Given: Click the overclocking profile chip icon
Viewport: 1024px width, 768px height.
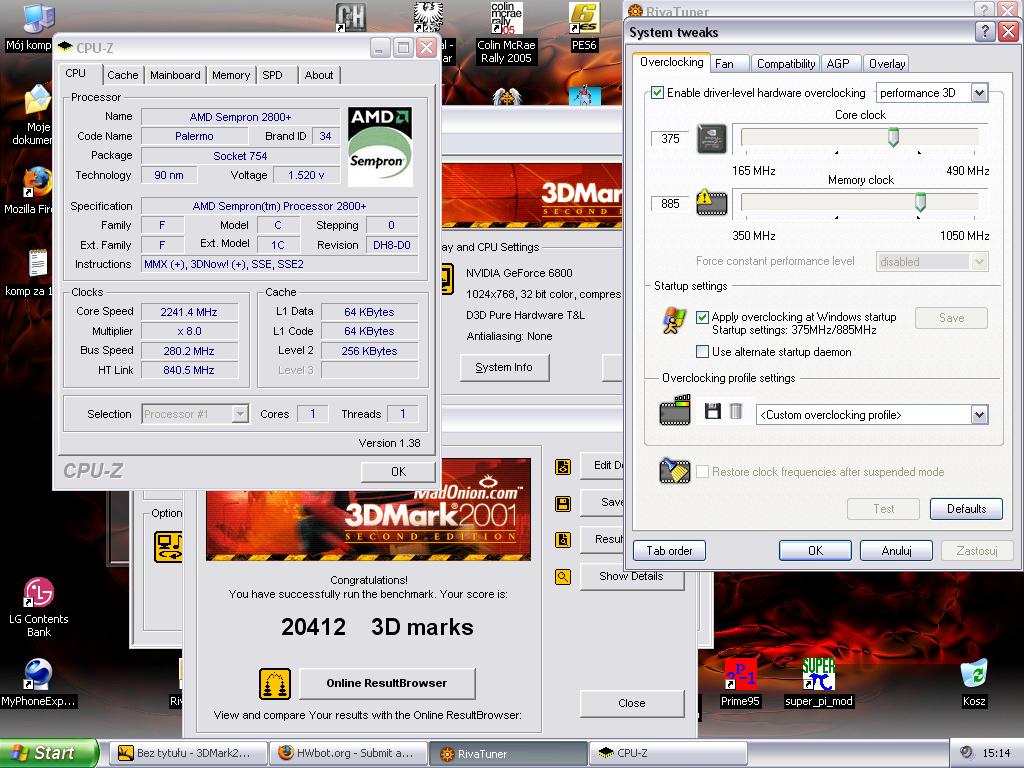Looking at the screenshot, I should [x=675, y=411].
